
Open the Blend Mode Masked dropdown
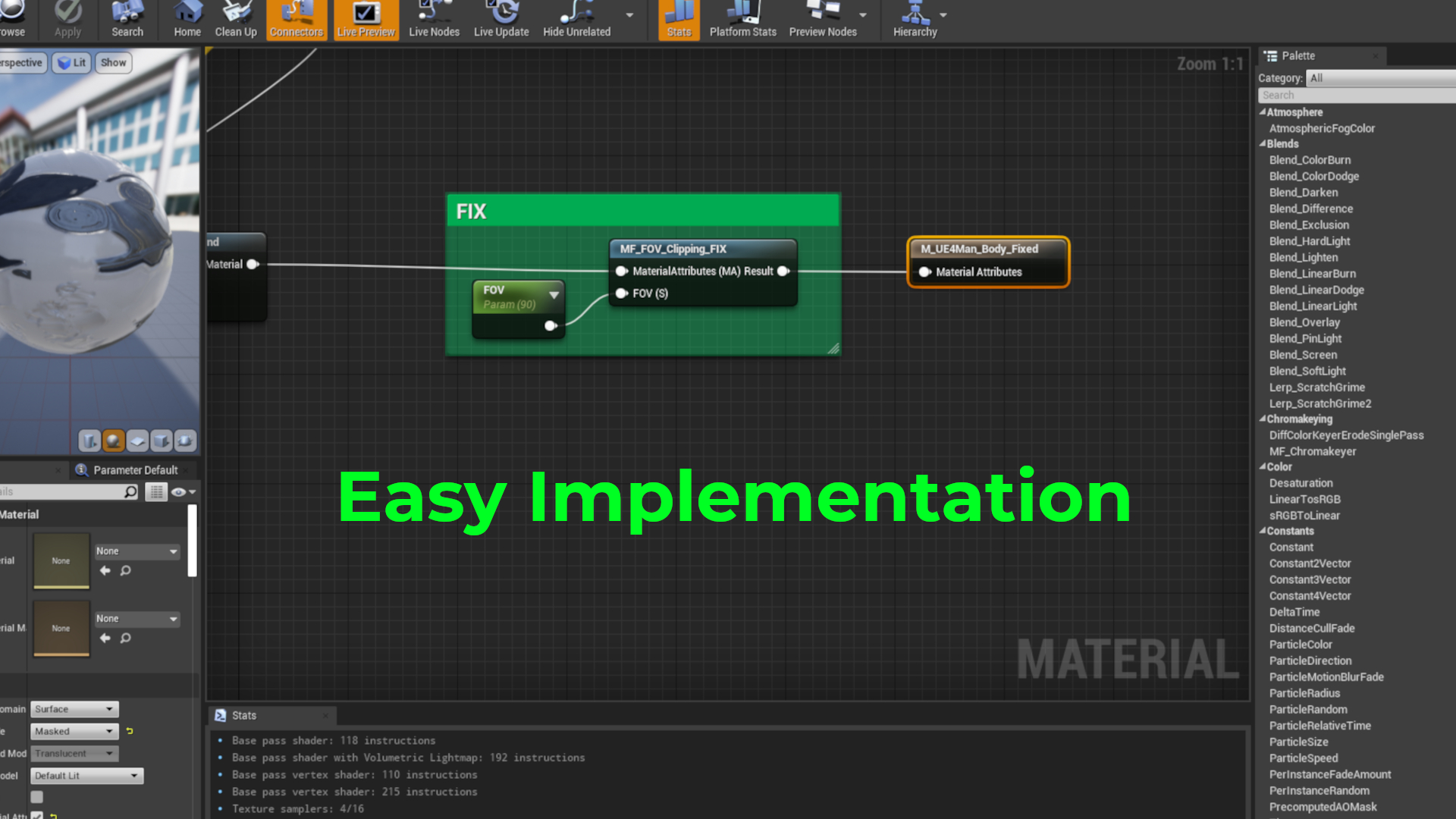coord(74,731)
